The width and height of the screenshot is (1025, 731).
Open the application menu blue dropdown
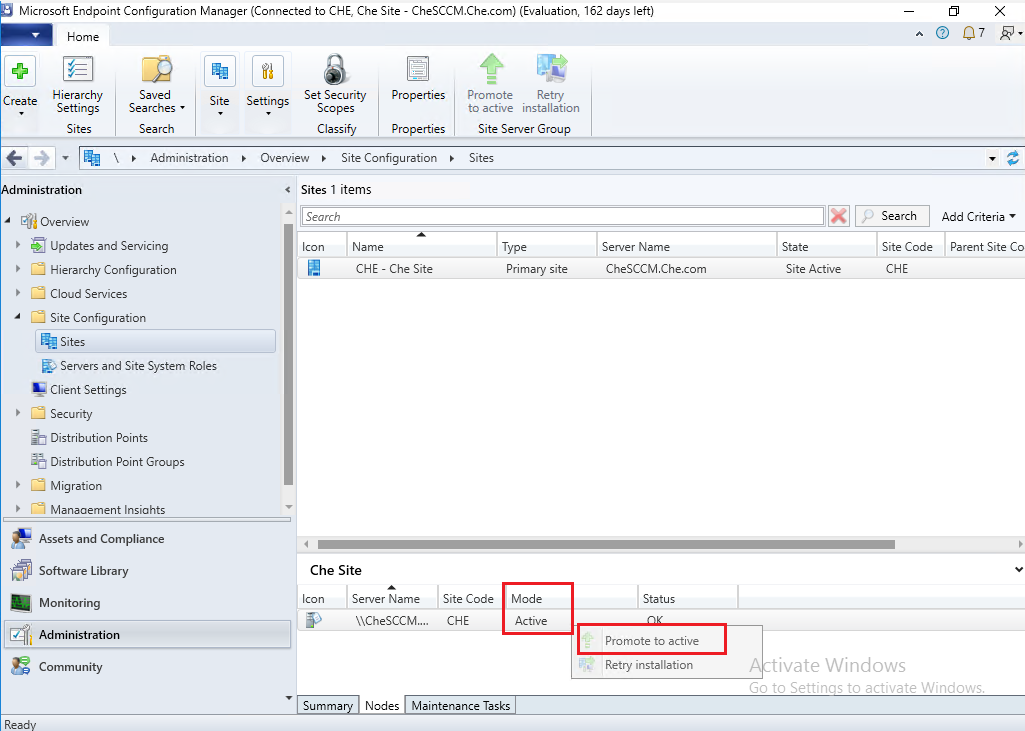pos(26,35)
